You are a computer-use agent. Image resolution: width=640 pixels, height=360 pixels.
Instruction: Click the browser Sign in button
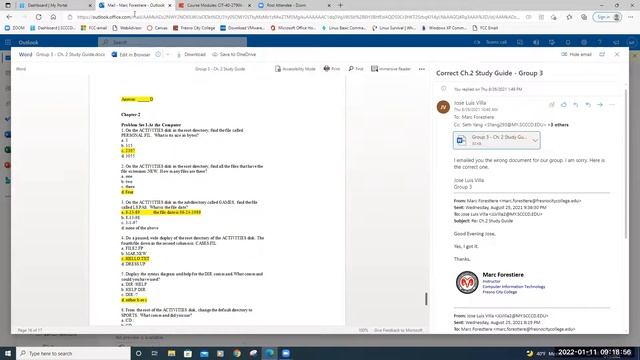[x=608, y=17]
